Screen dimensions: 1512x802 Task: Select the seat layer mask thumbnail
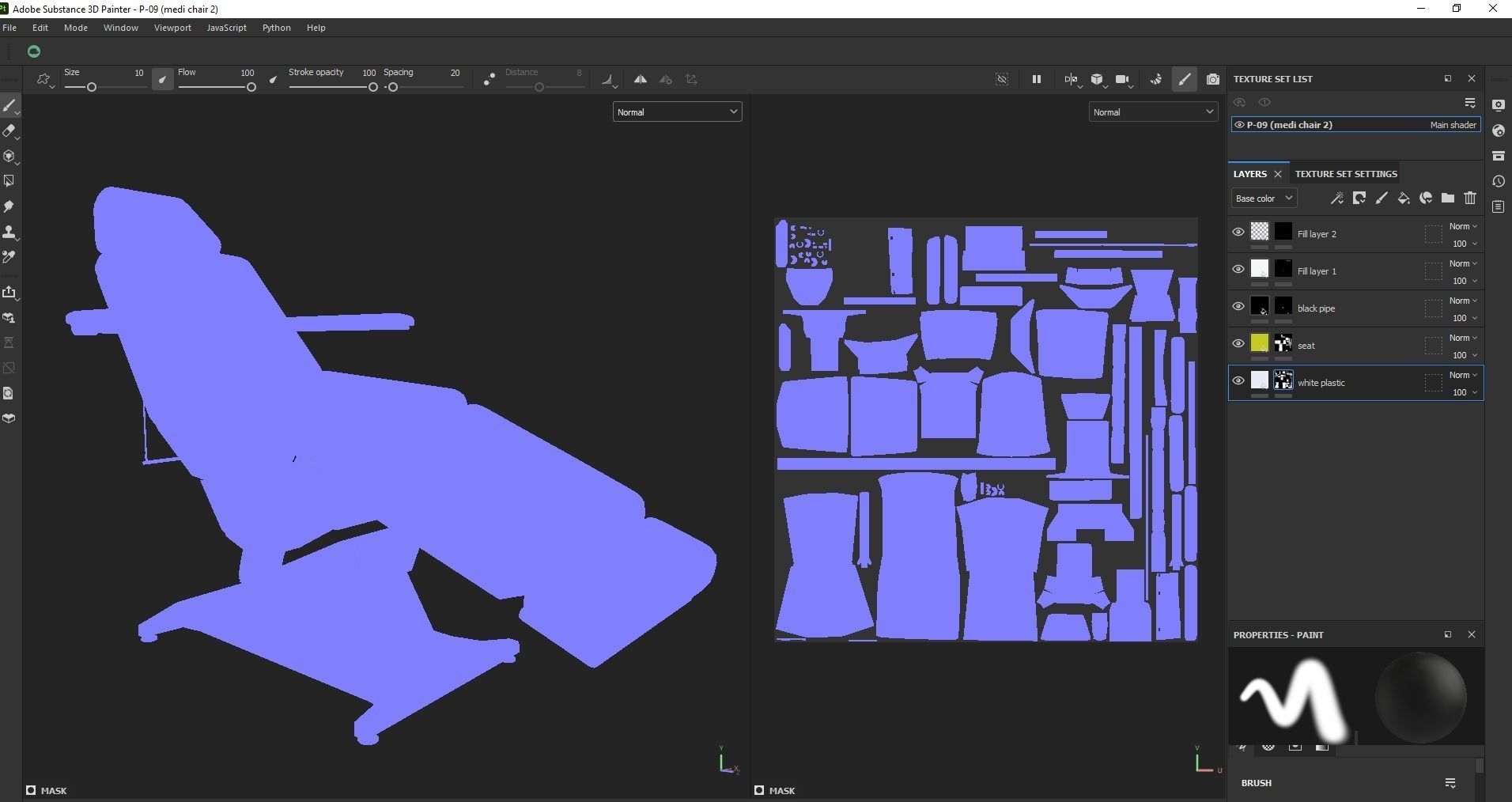tap(1283, 344)
